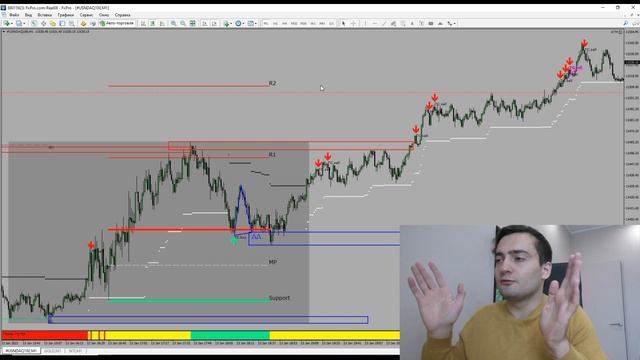Viewport: 640px width, 360px height.
Task: Select the M5 timeframe button
Action: pos(276,24)
